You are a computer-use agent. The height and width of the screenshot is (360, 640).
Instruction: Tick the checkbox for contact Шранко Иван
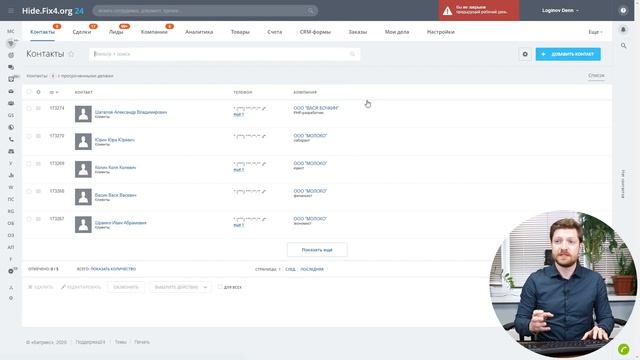tap(29, 219)
